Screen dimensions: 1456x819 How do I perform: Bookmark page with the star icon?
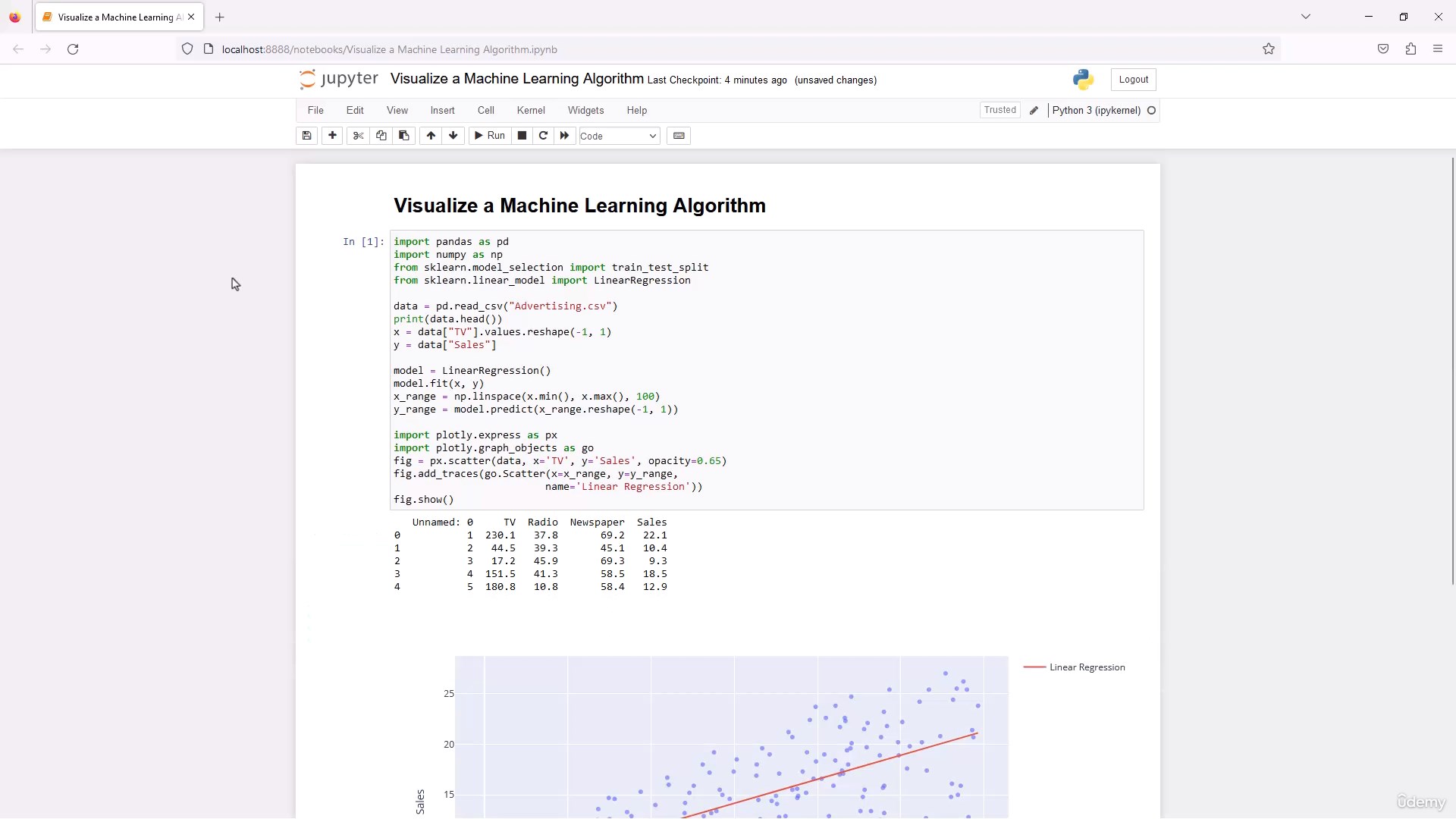pos(1269,49)
